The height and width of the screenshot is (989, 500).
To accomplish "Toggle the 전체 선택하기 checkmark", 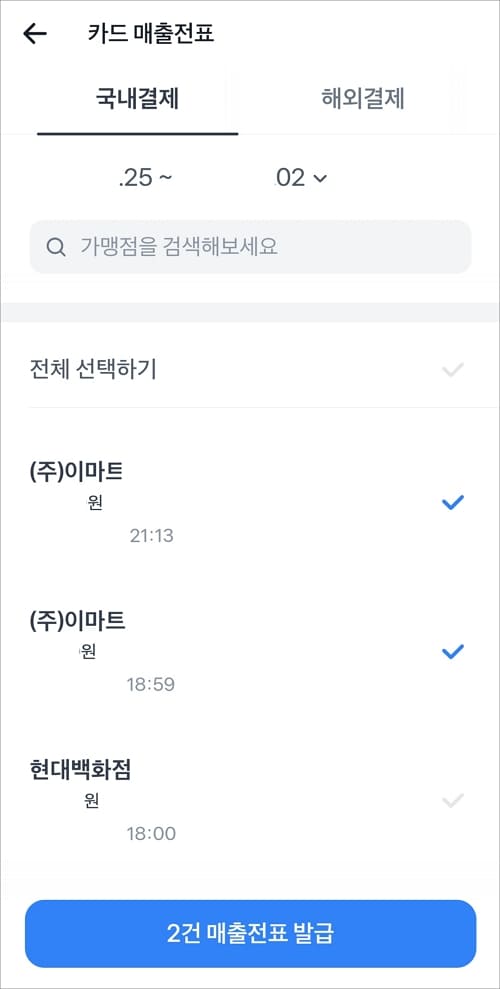I will pyautogui.click(x=453, y=370).
